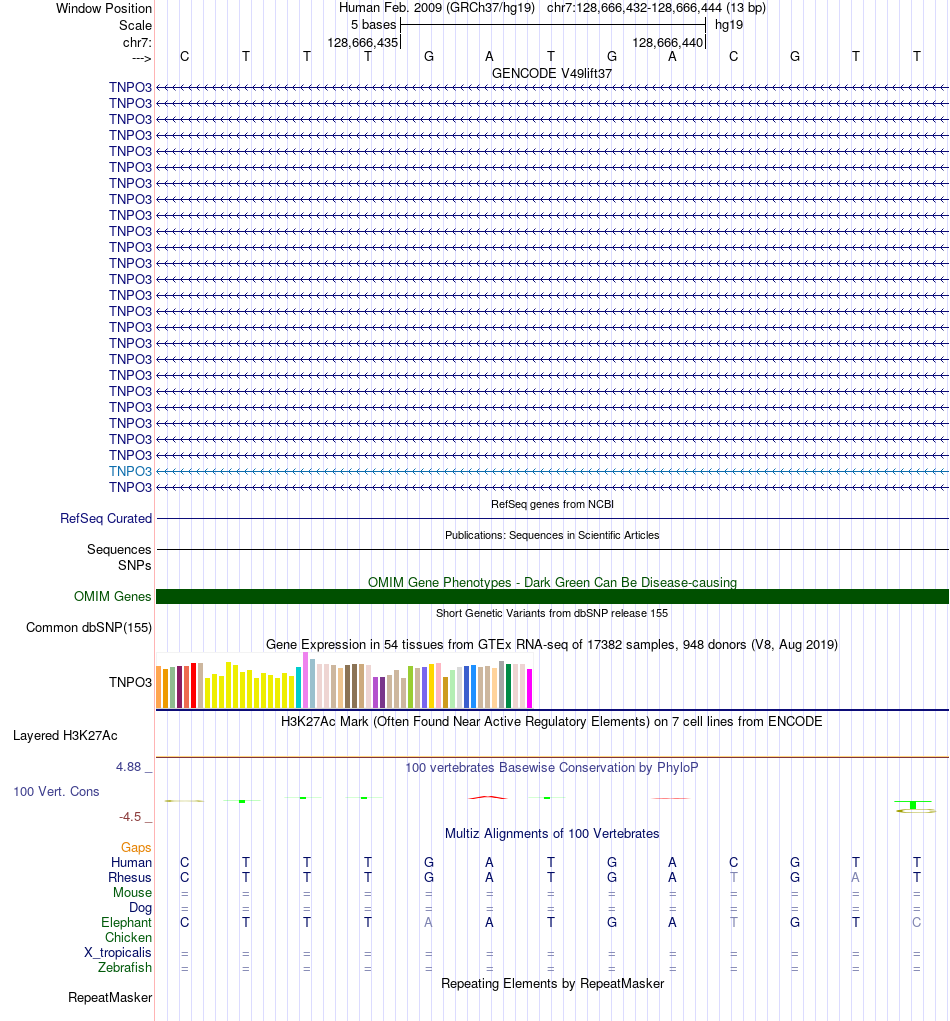Click the ---> strand direction arrow label

click(141, 59)
